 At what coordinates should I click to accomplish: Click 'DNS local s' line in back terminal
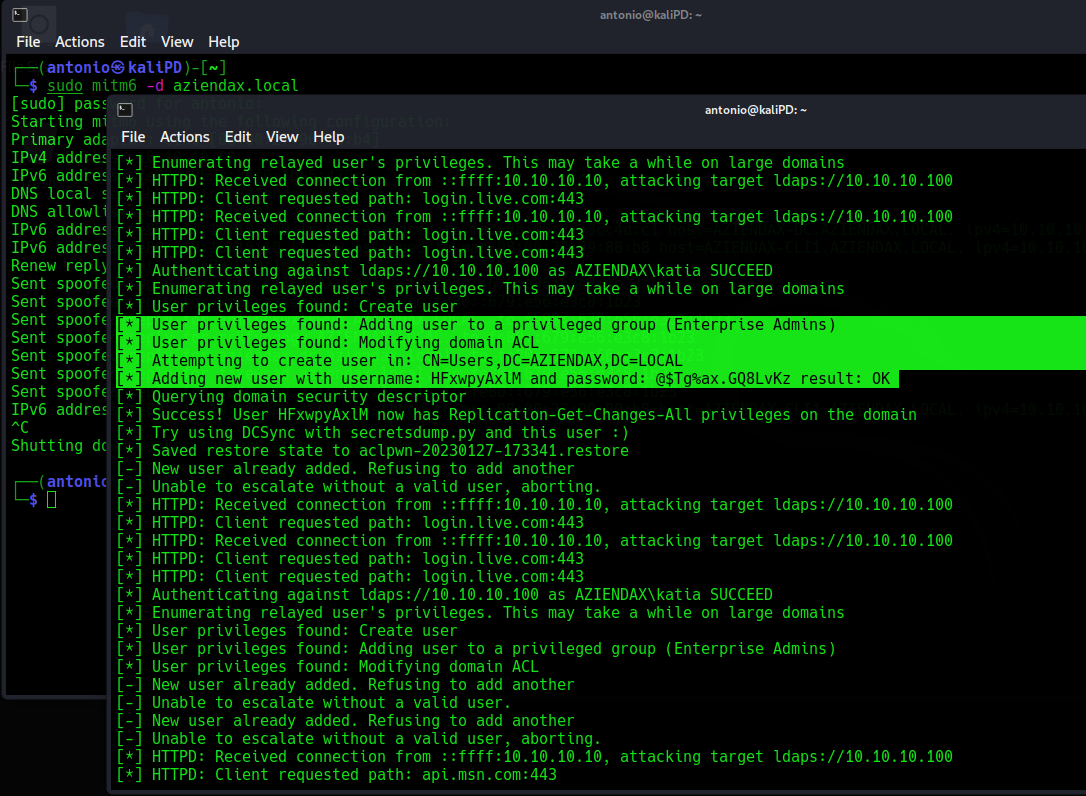pos(59,194)
